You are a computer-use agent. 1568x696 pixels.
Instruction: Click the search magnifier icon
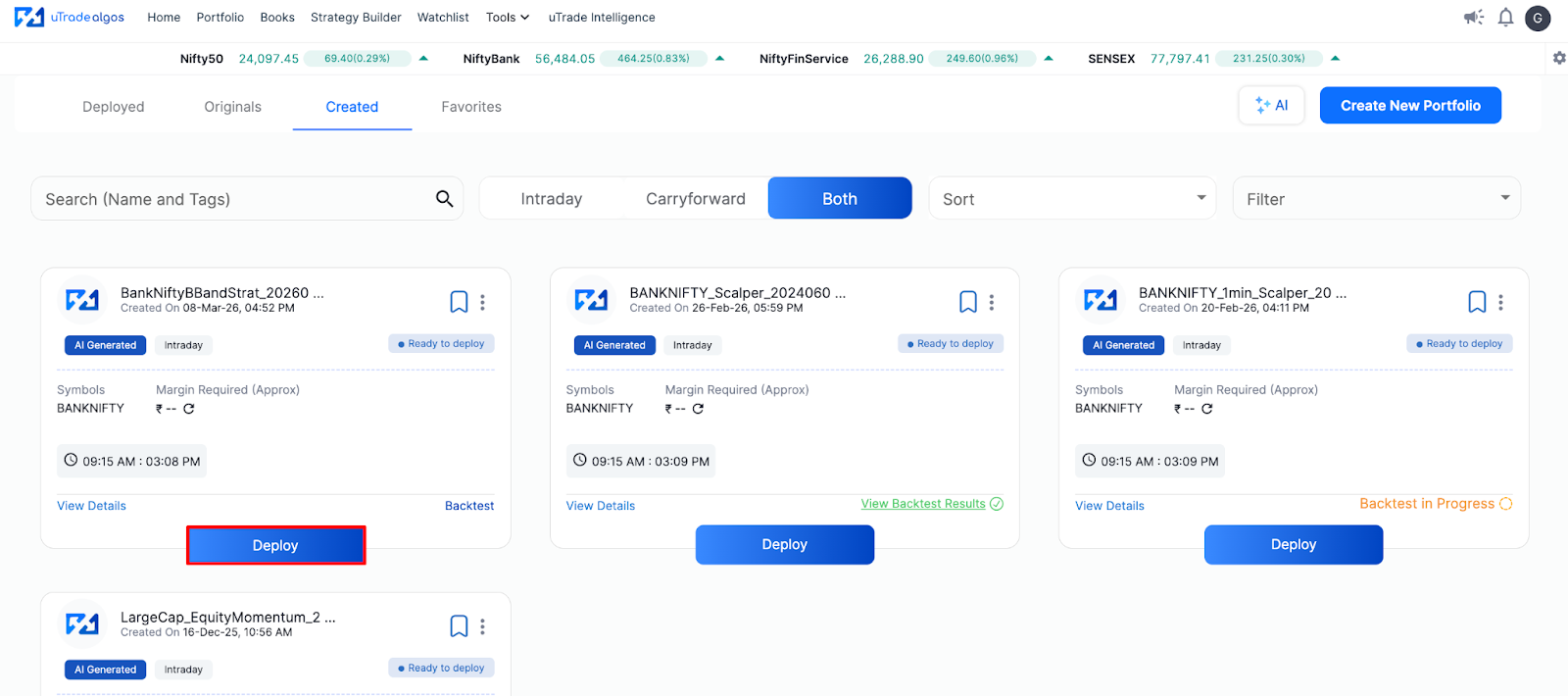[x=444, y=199]
